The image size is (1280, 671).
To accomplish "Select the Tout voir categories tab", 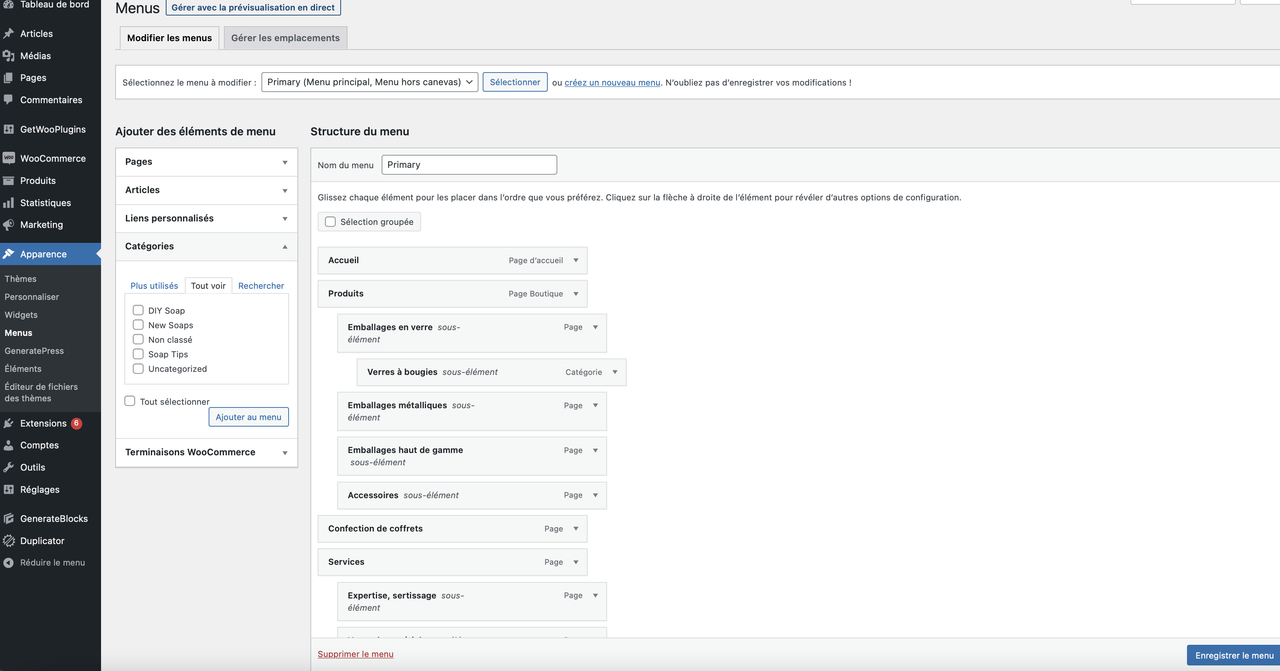I will click(208, 286).
